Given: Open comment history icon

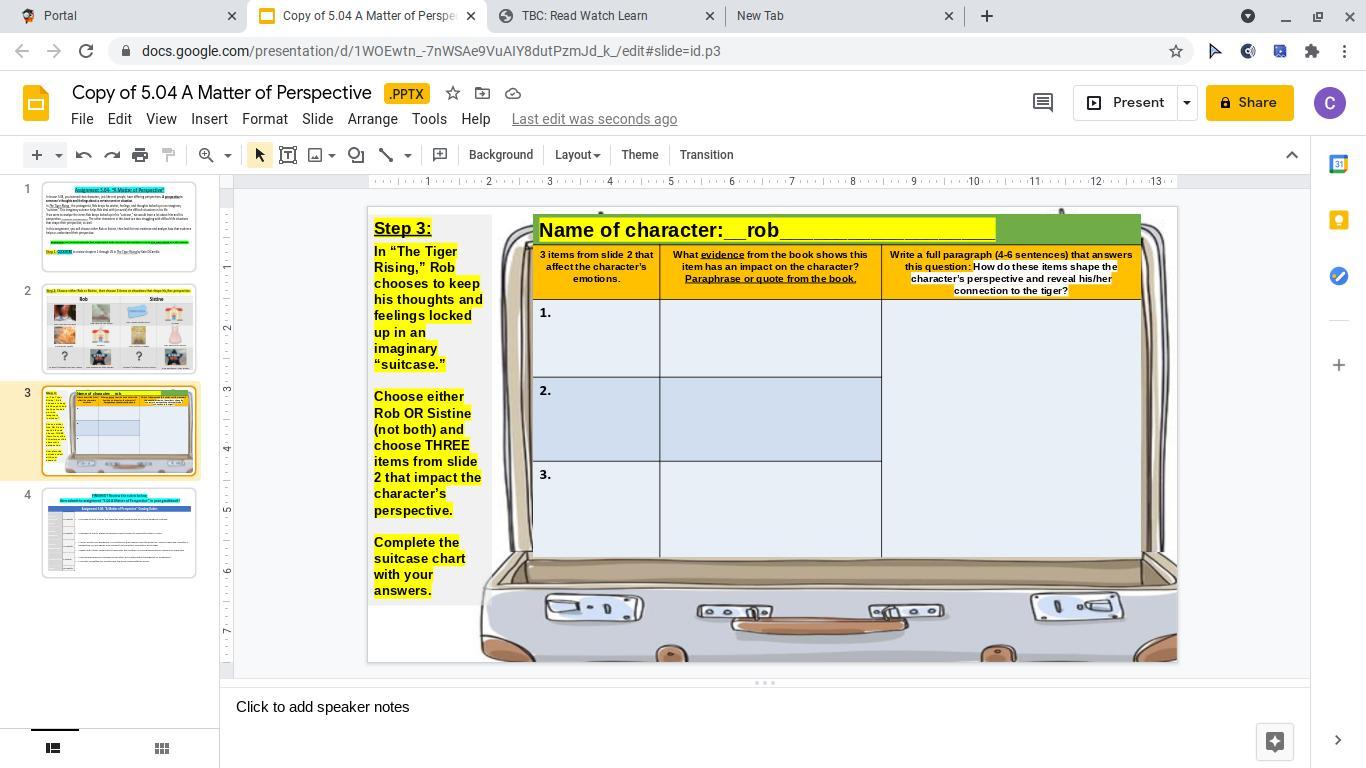Looking at the screenshot, I should click(x=1042, y=103).
